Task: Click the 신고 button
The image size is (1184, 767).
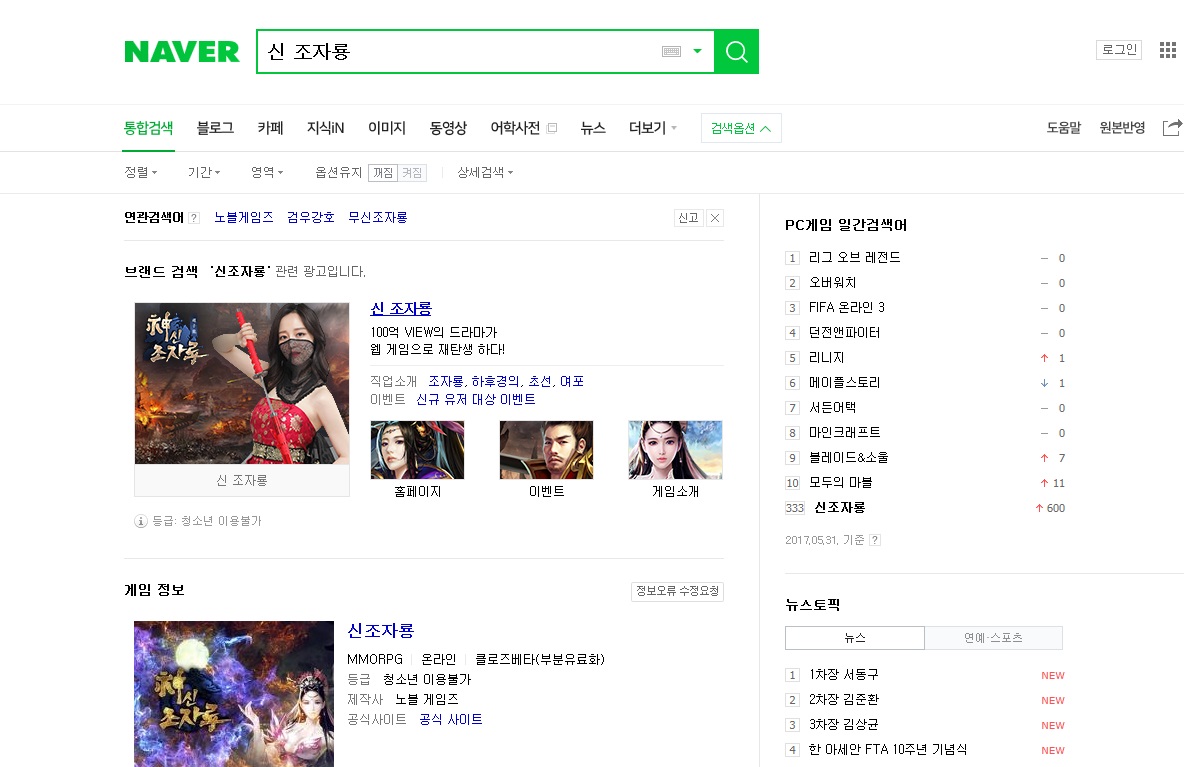Action: click(x=688, y=218)
